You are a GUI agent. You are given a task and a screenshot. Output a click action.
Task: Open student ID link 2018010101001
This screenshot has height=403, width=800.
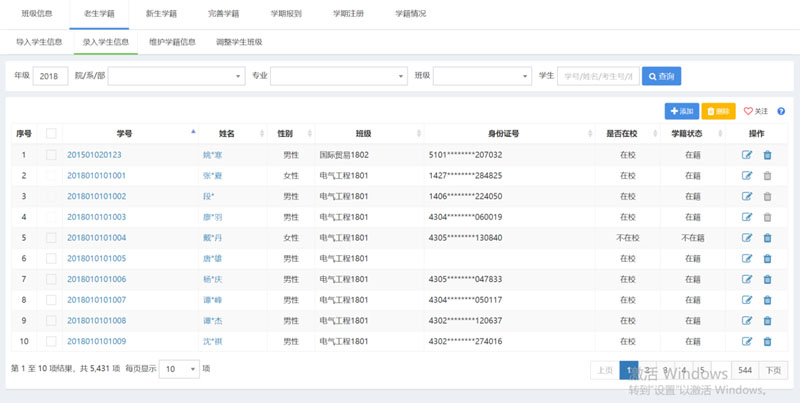[x=96, y=176]
